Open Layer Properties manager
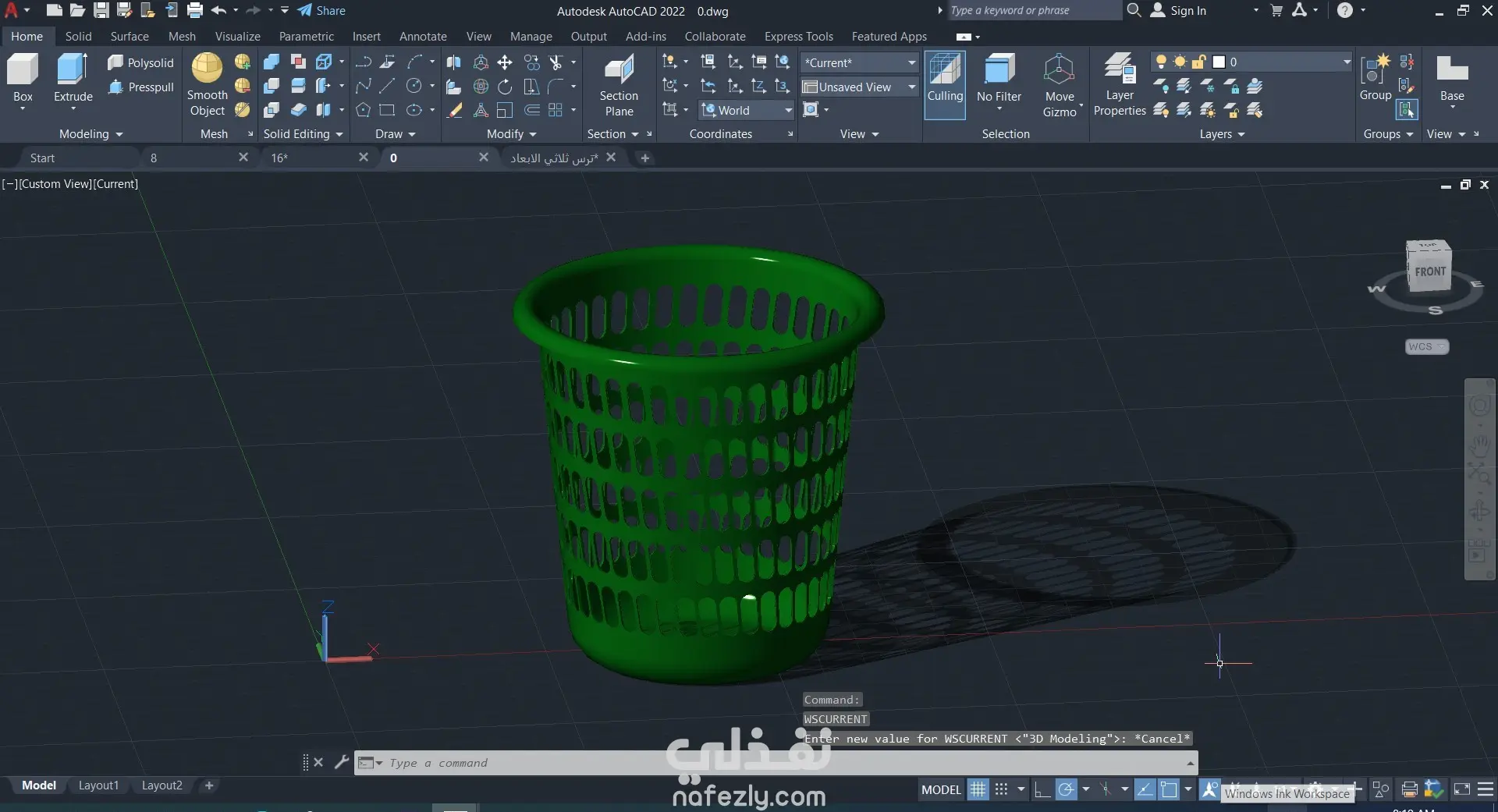This screenshot has height=812, width=1498. pos(1120,85)
